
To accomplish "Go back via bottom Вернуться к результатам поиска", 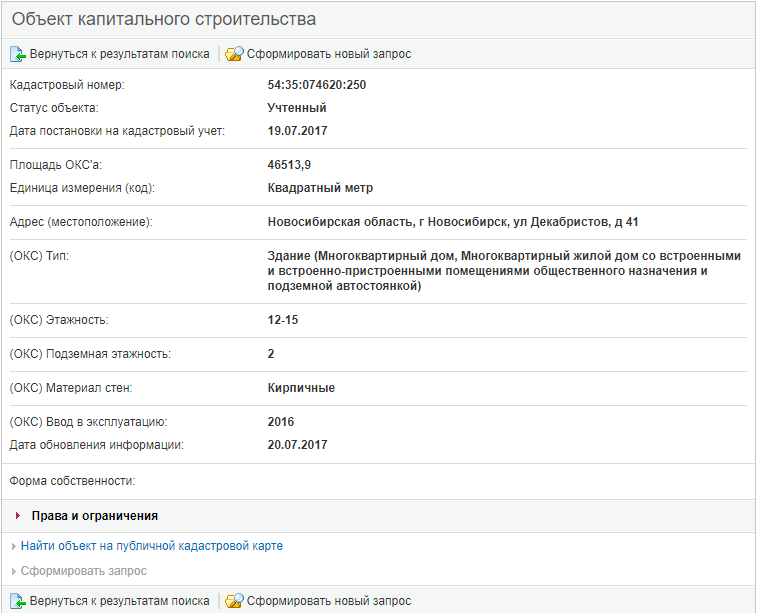I will 119,601.
